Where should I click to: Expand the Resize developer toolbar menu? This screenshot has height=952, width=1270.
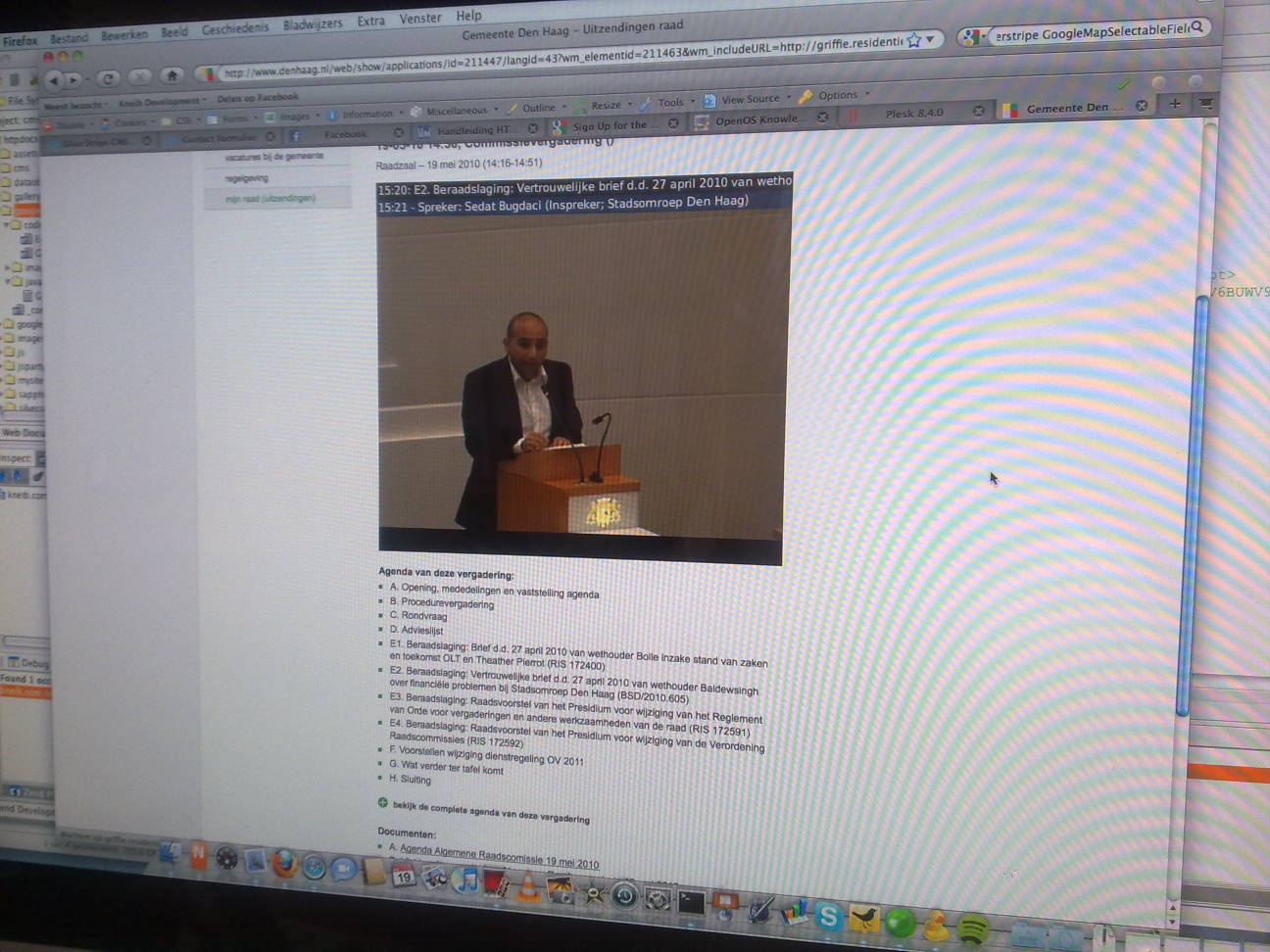click(606, 105)
